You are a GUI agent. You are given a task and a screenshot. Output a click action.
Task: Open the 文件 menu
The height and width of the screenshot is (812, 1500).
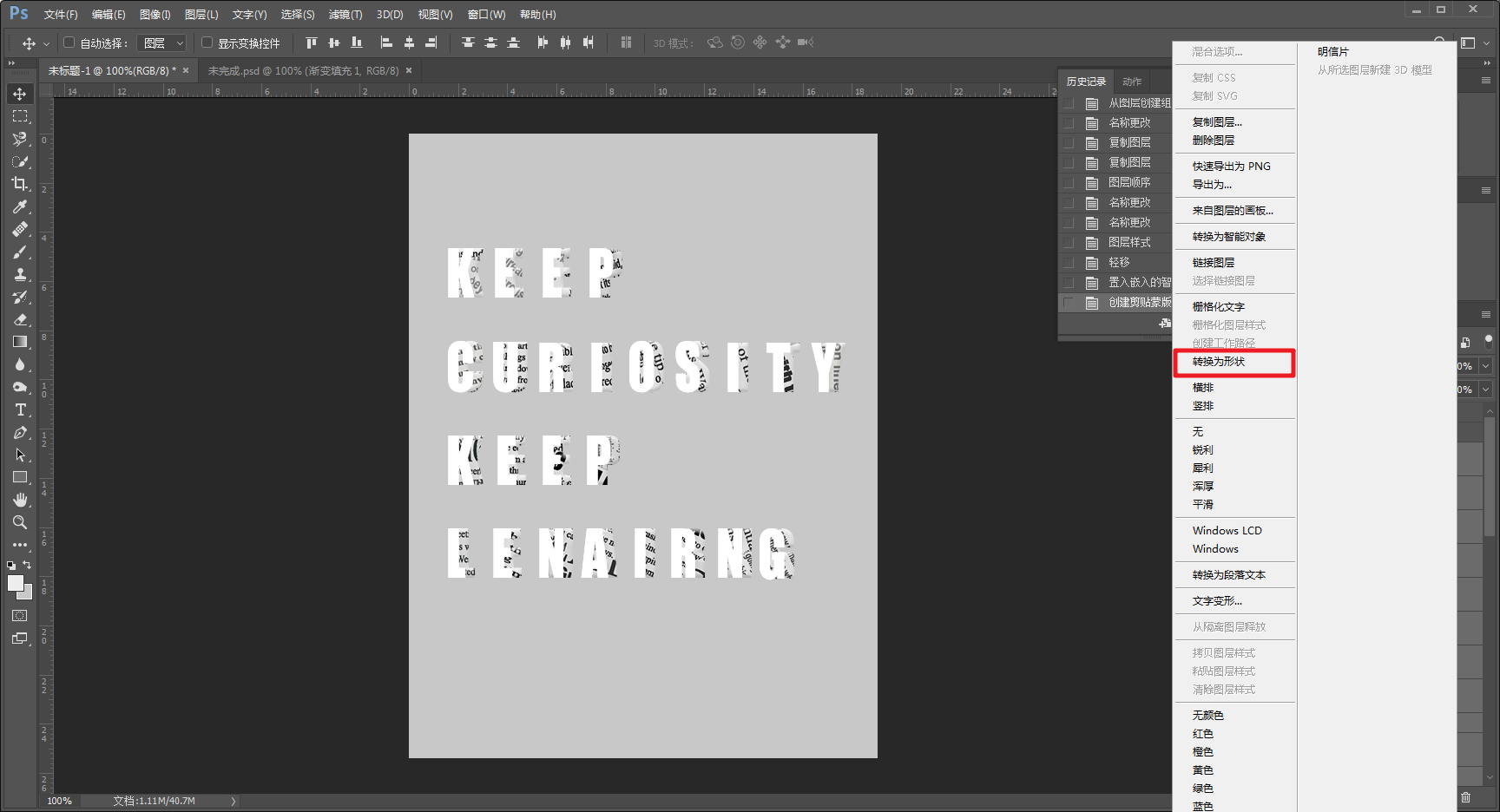tap(60, 15)
